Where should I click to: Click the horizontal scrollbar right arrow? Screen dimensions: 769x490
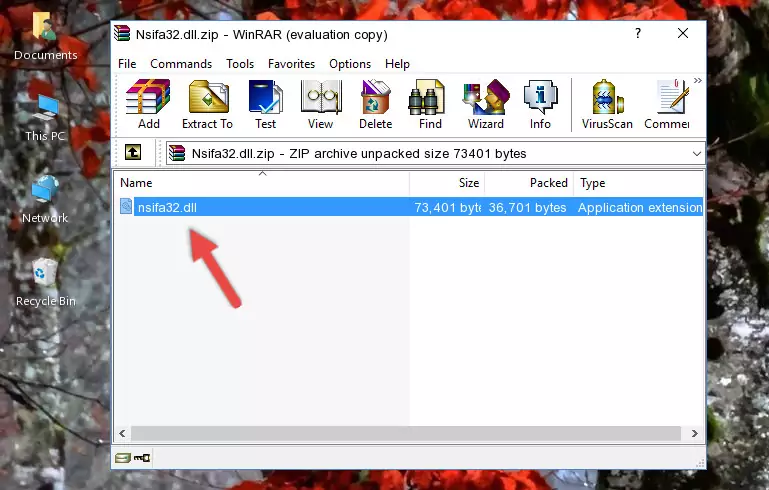(x=694, y=434)
